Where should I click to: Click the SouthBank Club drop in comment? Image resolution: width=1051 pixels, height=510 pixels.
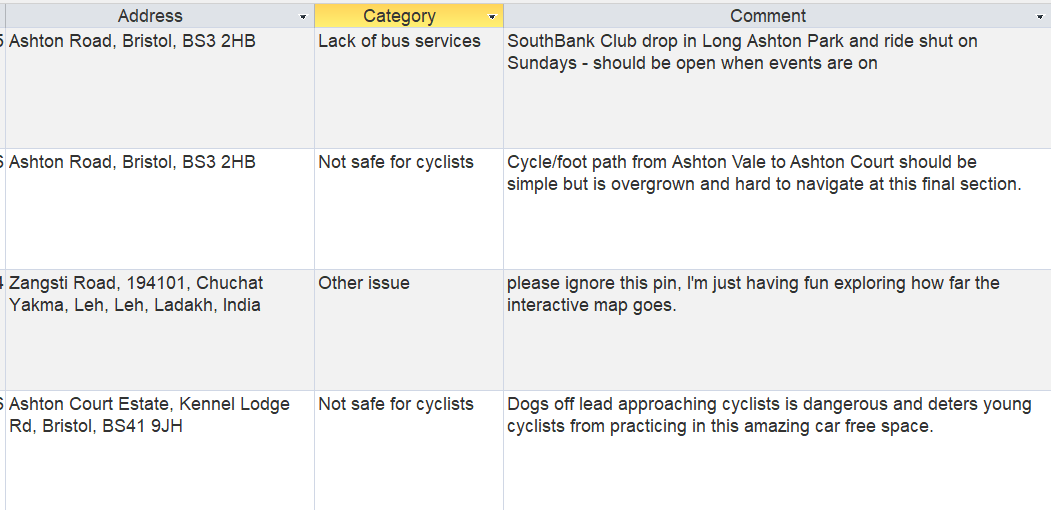pos(742,53)
